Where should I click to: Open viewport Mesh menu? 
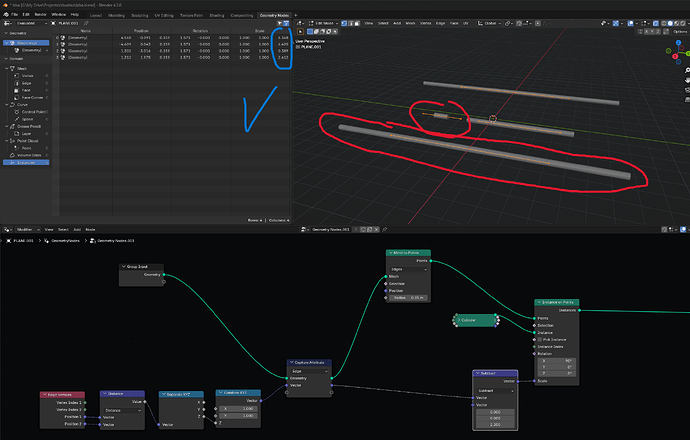point(411,23)
